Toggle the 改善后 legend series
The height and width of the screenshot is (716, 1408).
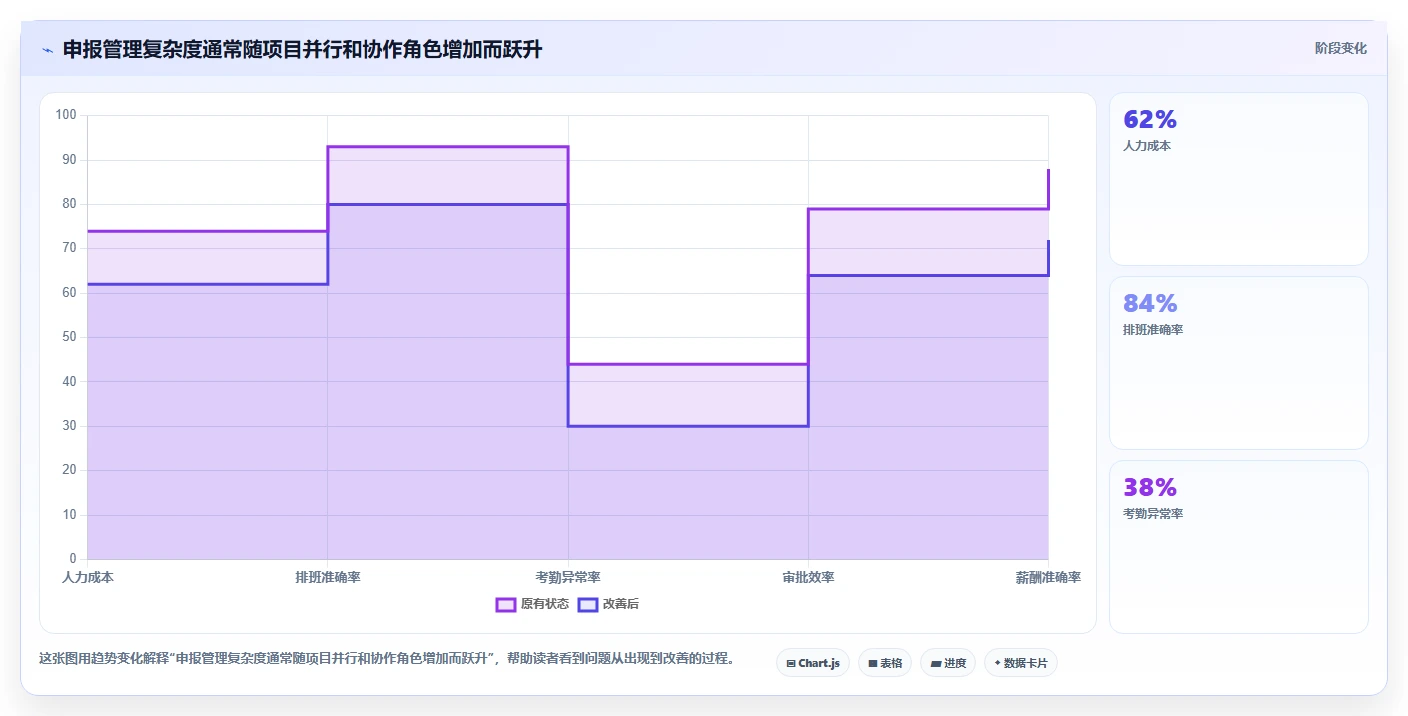click(x=609, y=604)
